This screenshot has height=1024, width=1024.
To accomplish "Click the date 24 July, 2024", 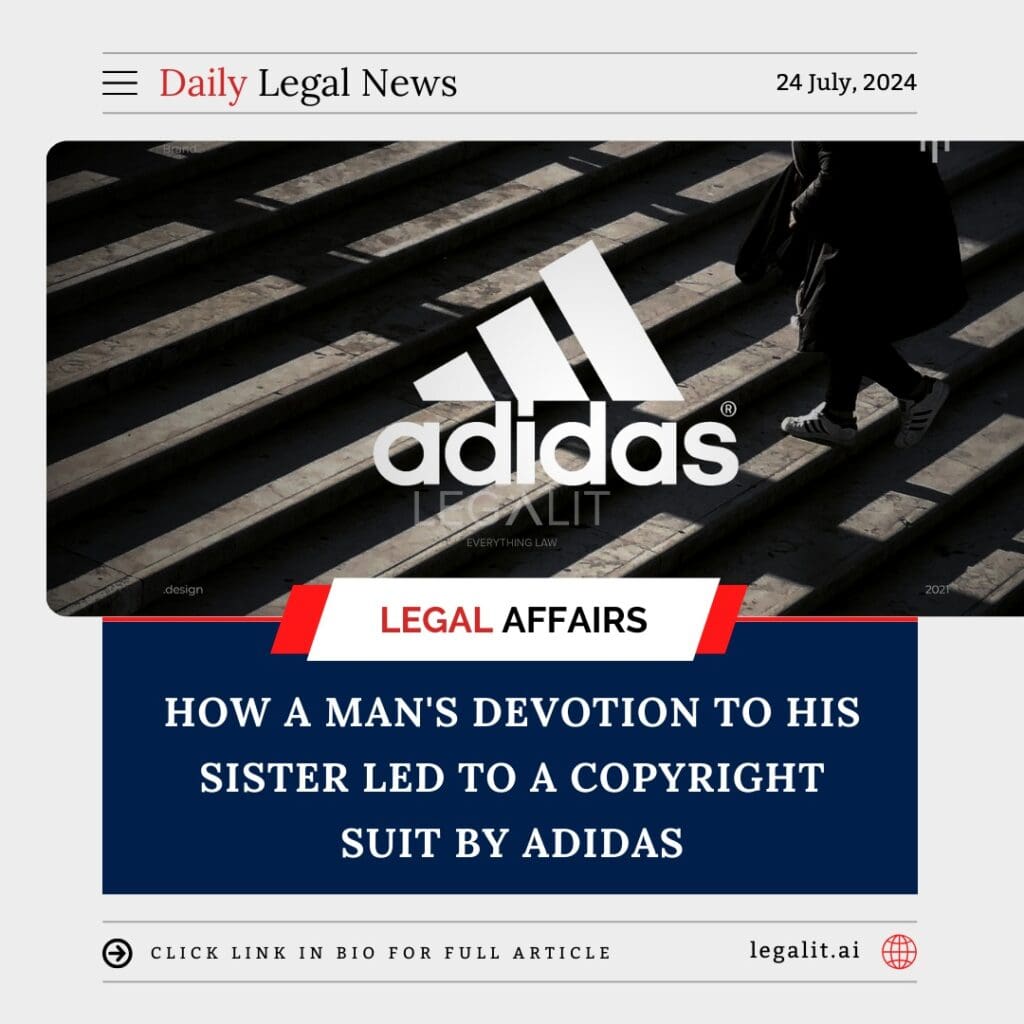I will [846, 82].
